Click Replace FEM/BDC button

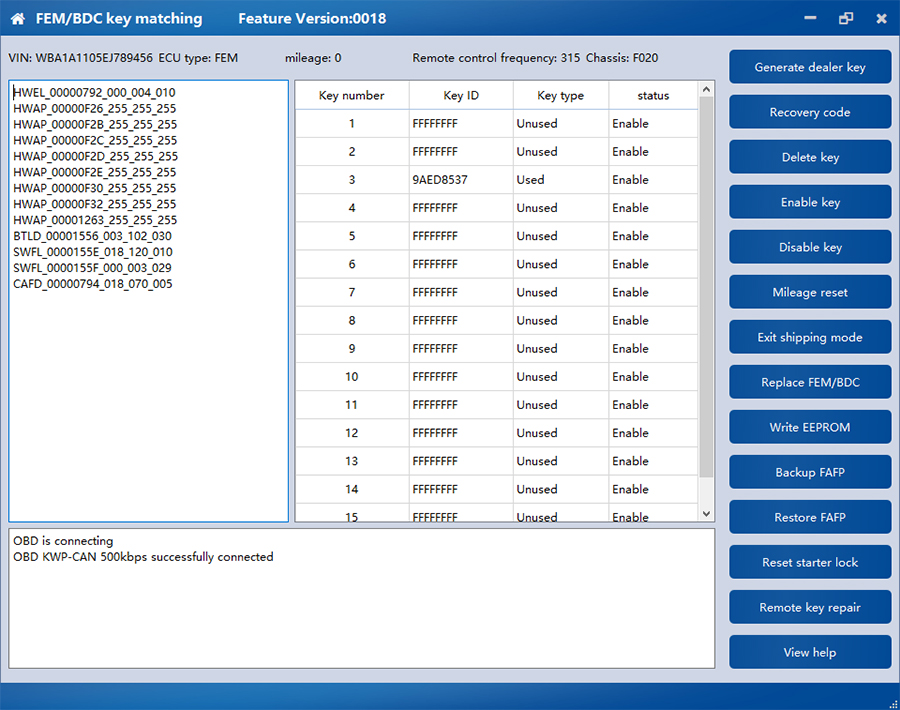pyautogui.click(x=810, y=382)
